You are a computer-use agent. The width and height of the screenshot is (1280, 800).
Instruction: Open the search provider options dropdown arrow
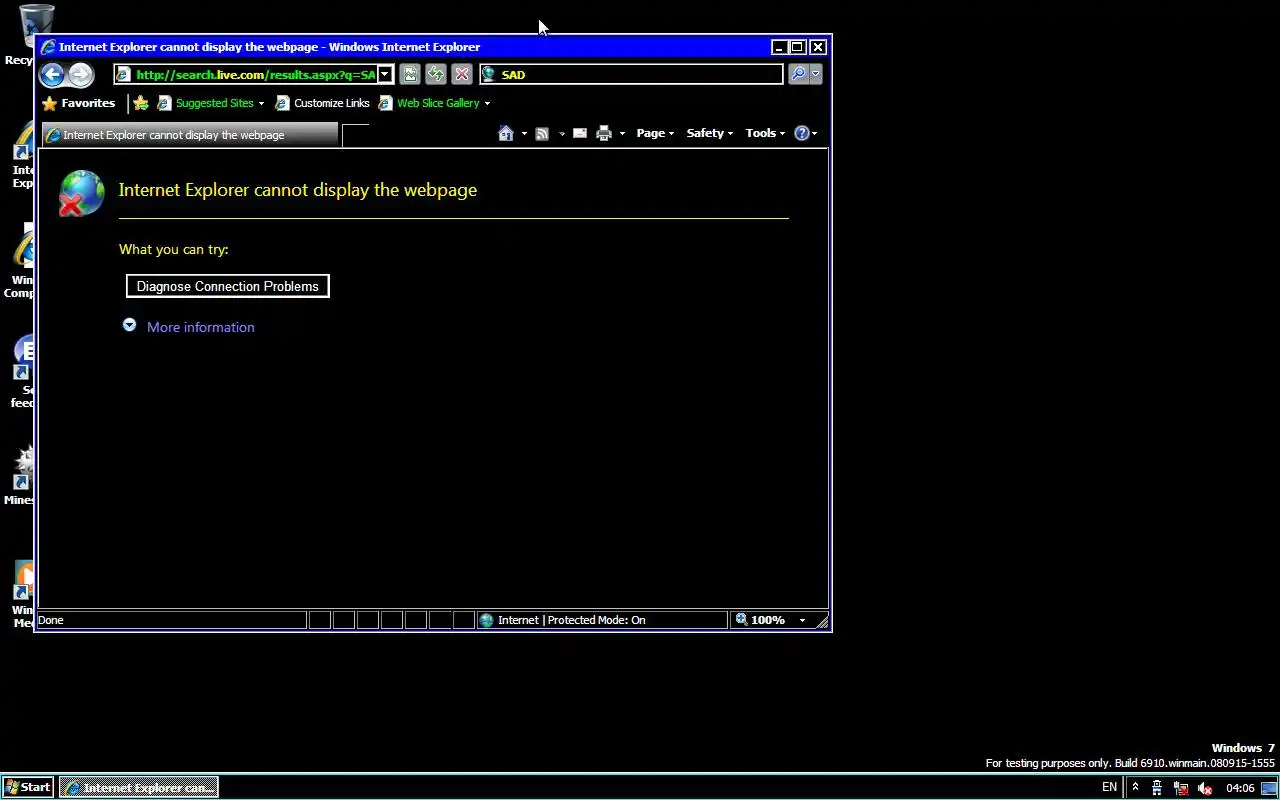tap(815, 74)
